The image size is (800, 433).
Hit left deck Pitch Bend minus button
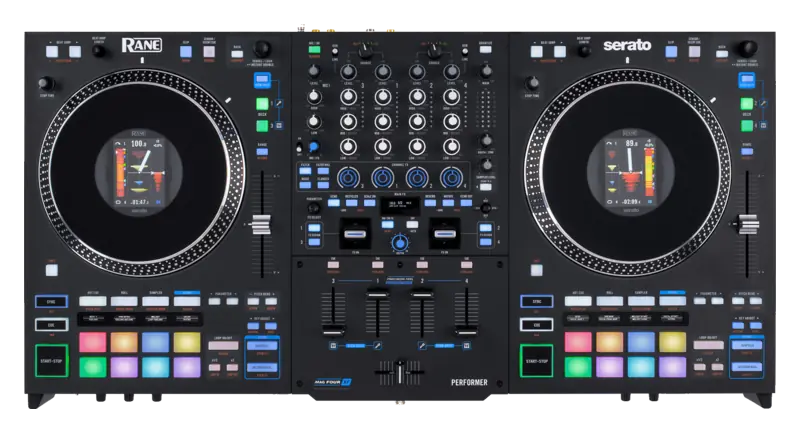tap(253, 302)
